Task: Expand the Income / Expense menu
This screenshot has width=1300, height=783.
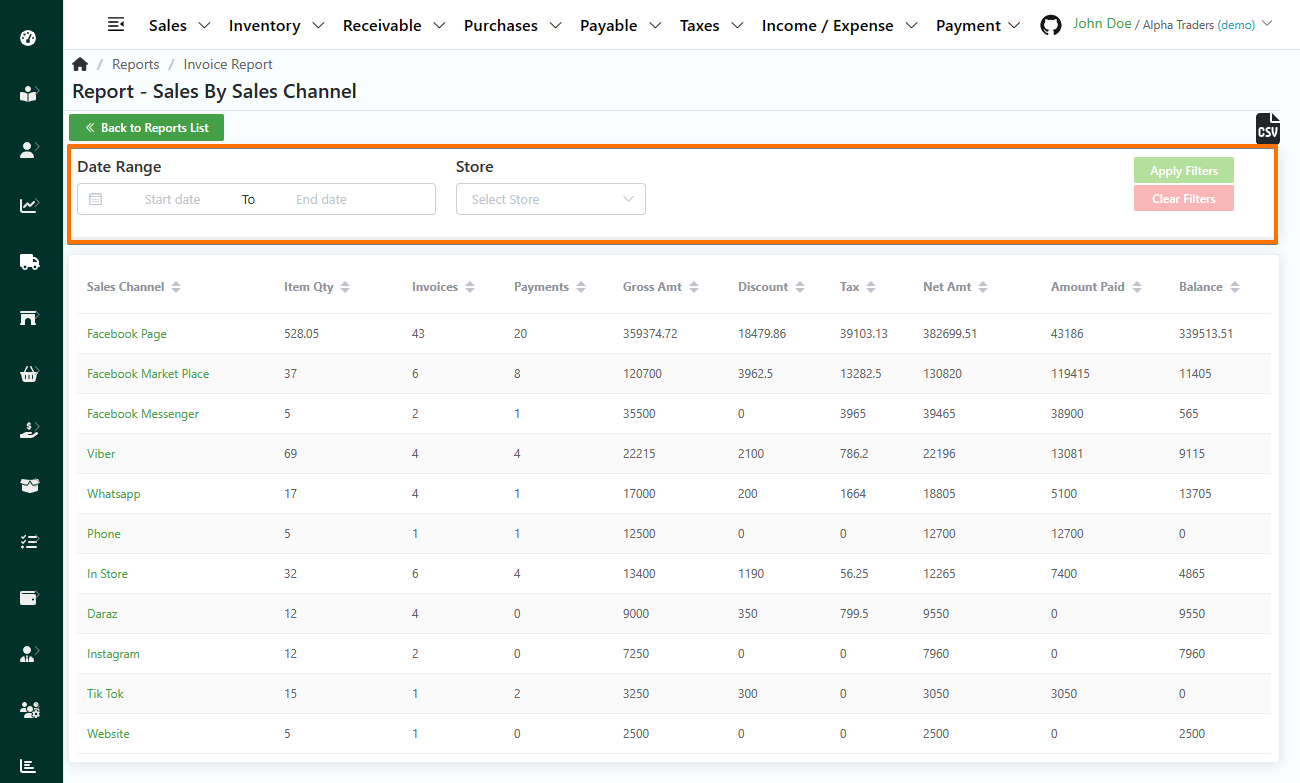Action: tap(840, 25)
